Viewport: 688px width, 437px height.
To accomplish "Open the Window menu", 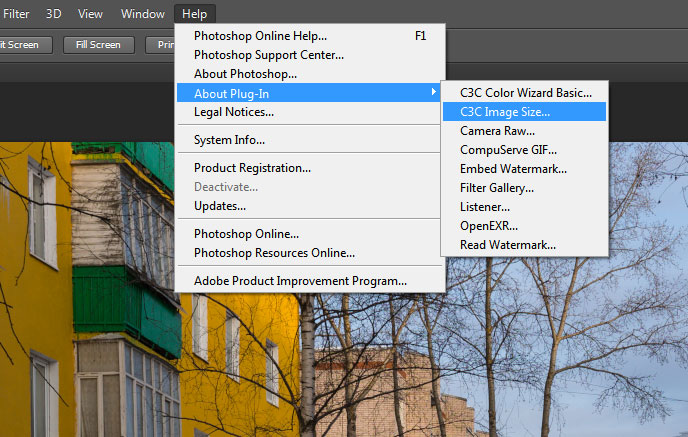I will tap(143, 14).
